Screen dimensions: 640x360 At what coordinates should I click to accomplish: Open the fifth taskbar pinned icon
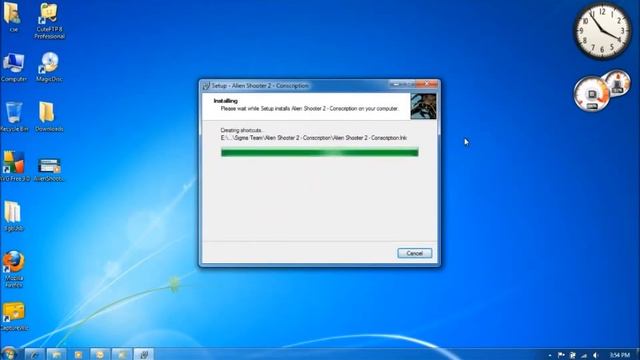(x=122, y=354)
